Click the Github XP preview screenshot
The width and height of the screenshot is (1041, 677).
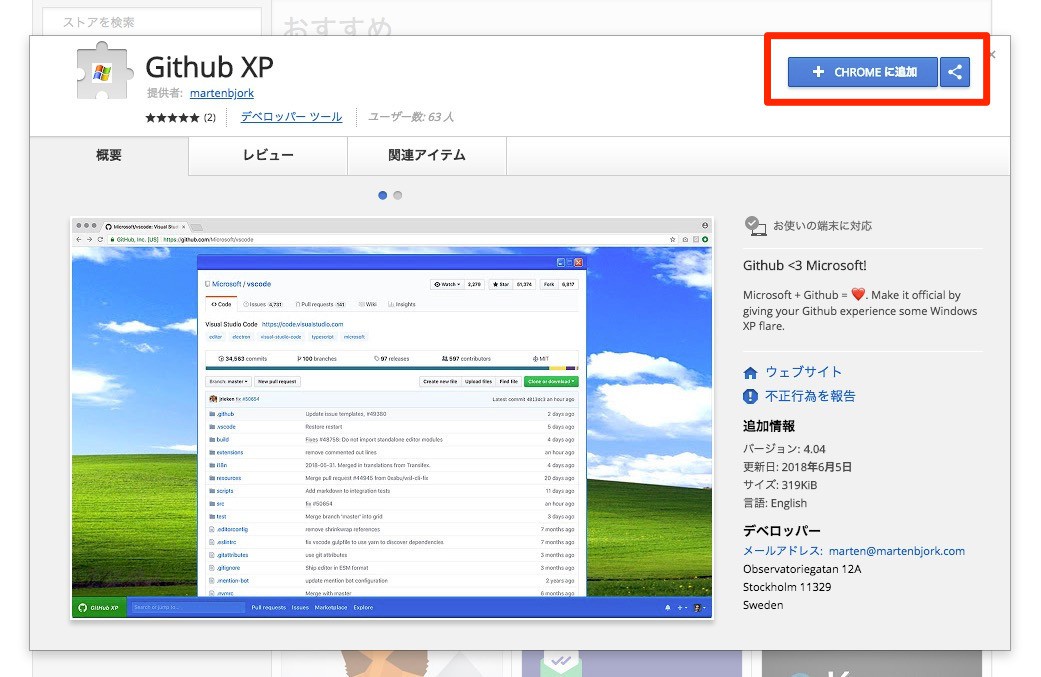(392, 418)
